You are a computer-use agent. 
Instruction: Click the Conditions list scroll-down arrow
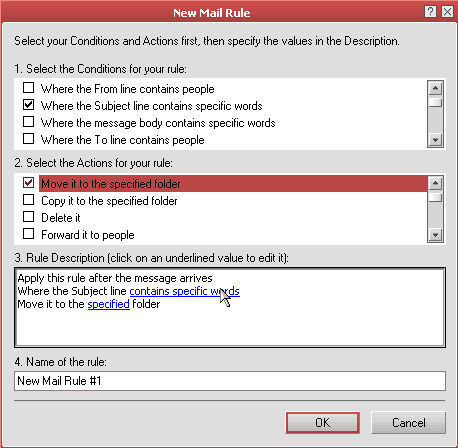tap(435, 140)
